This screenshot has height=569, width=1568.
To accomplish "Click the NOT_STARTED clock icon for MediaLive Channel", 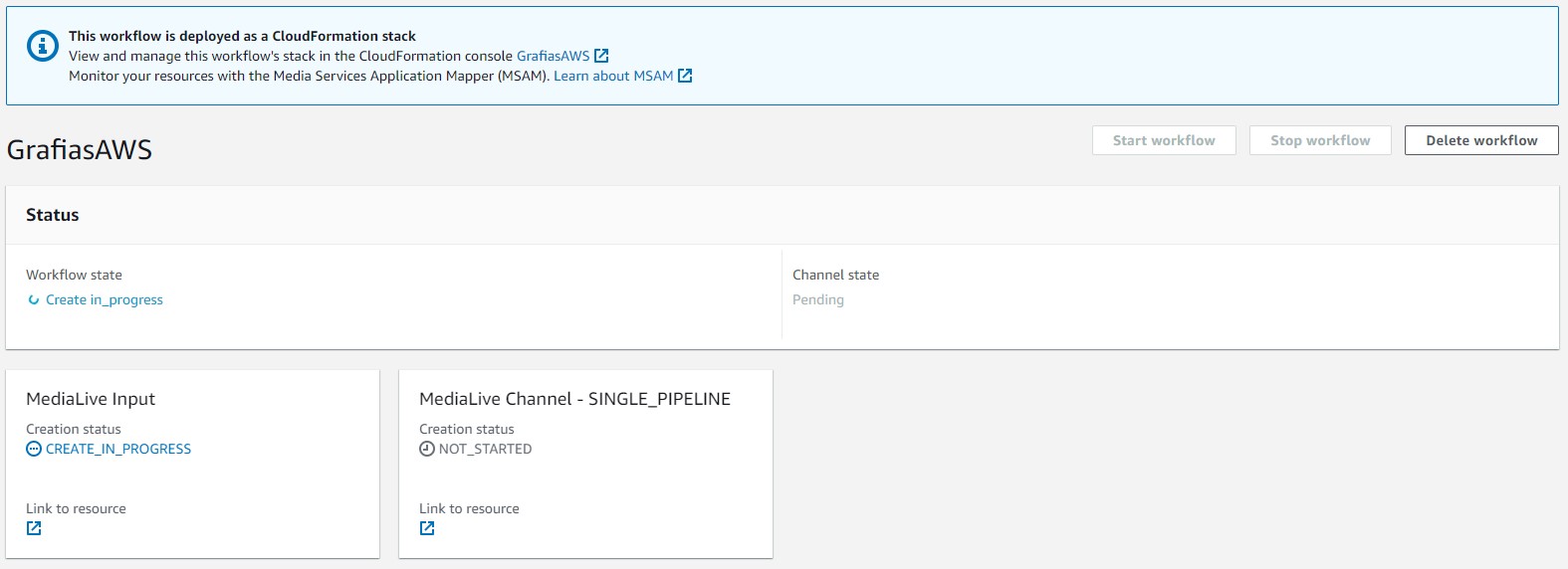I will click(427, 449).
